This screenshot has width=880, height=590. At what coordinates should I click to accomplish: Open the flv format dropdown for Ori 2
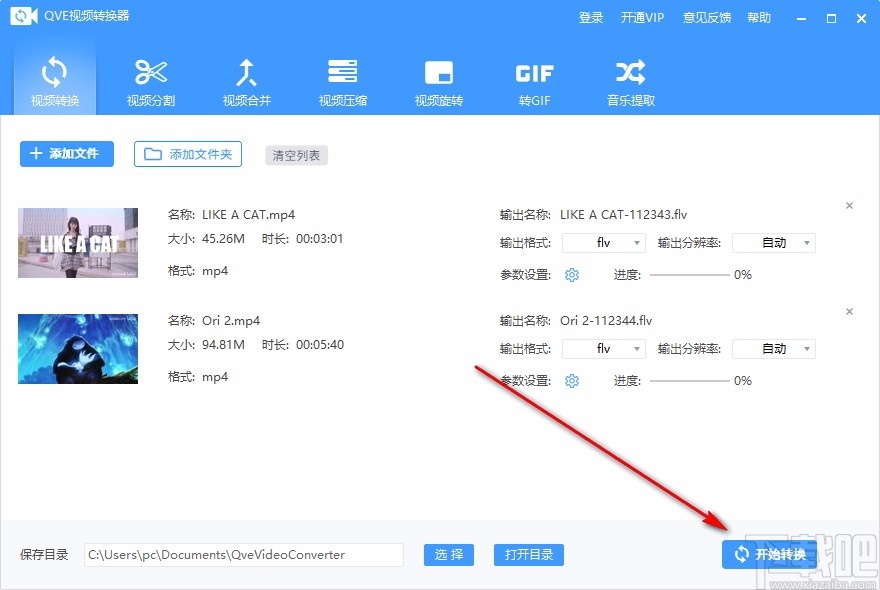(604, 348)
